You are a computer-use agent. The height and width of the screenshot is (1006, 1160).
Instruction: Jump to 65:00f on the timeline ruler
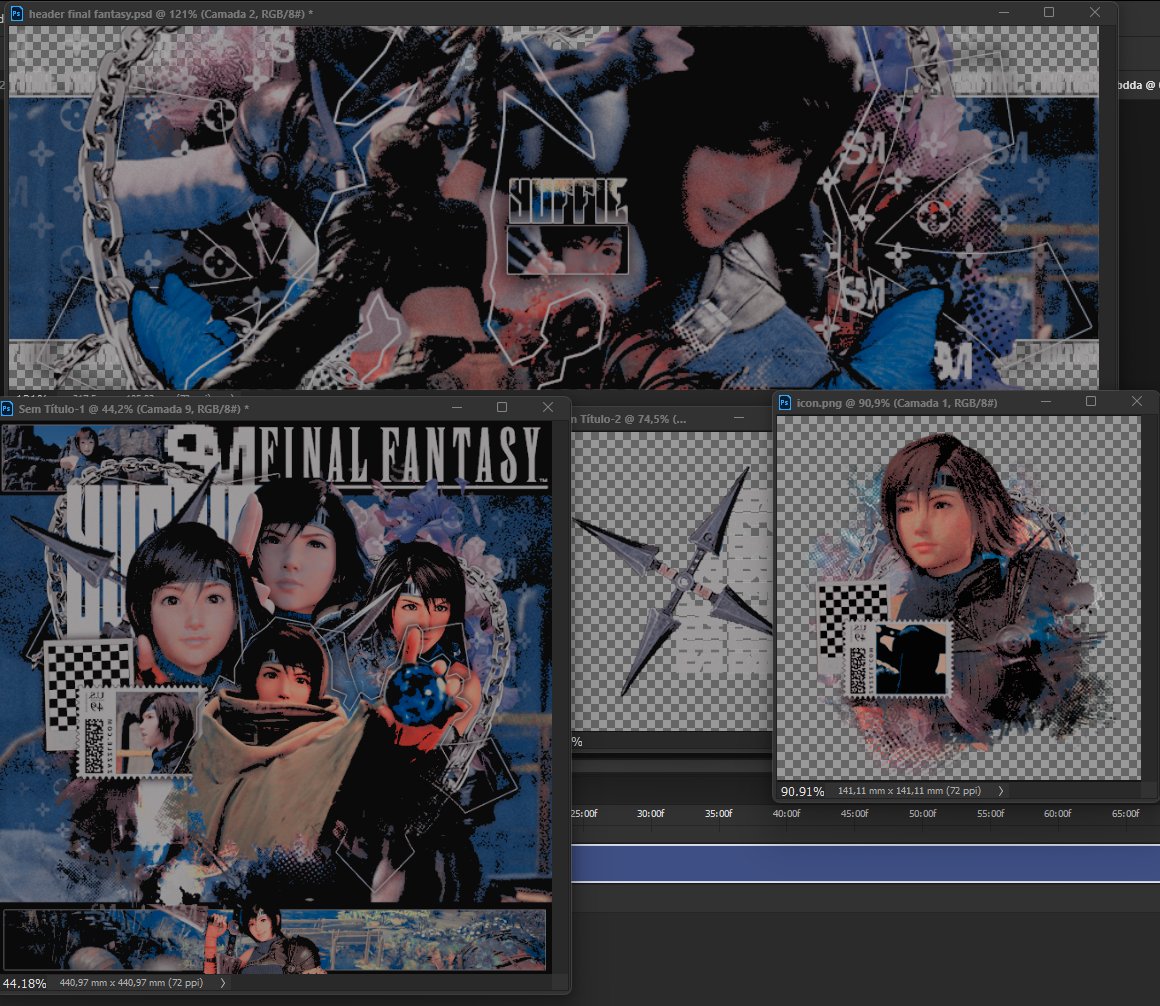[x=1126, y=814]
